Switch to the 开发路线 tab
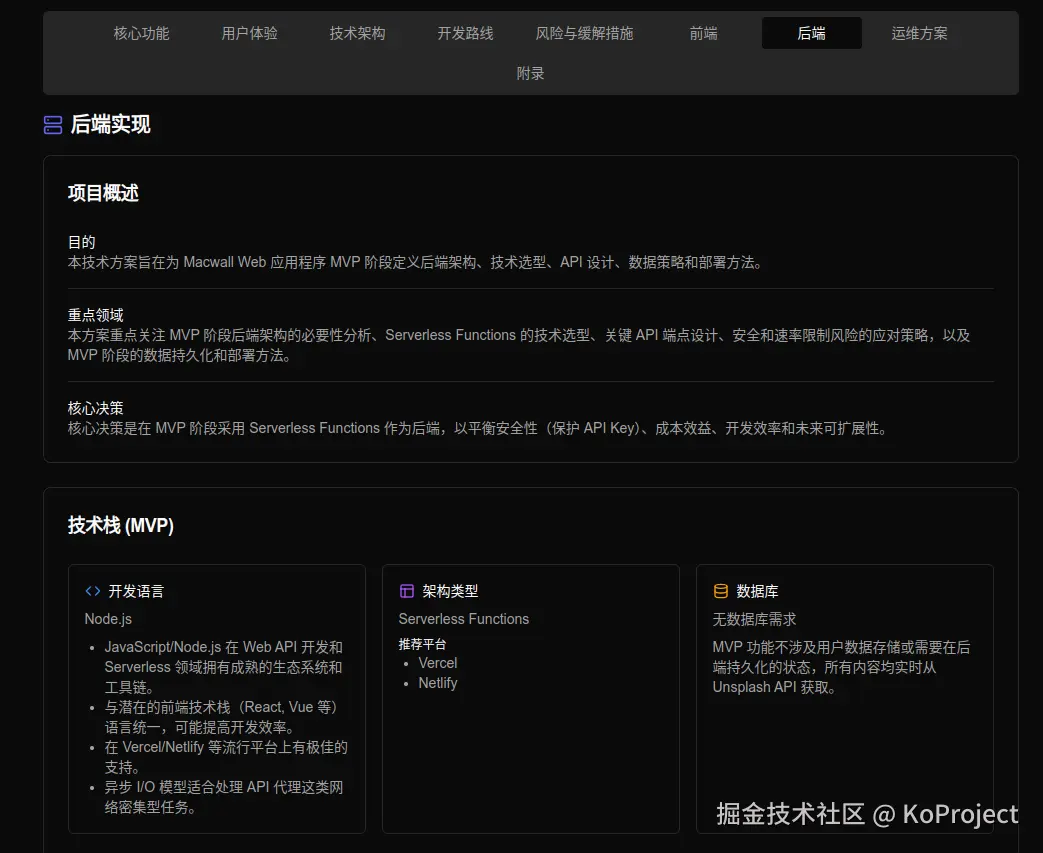The width and height of the screenshot is (1043, 853). [x=465, y=33]
